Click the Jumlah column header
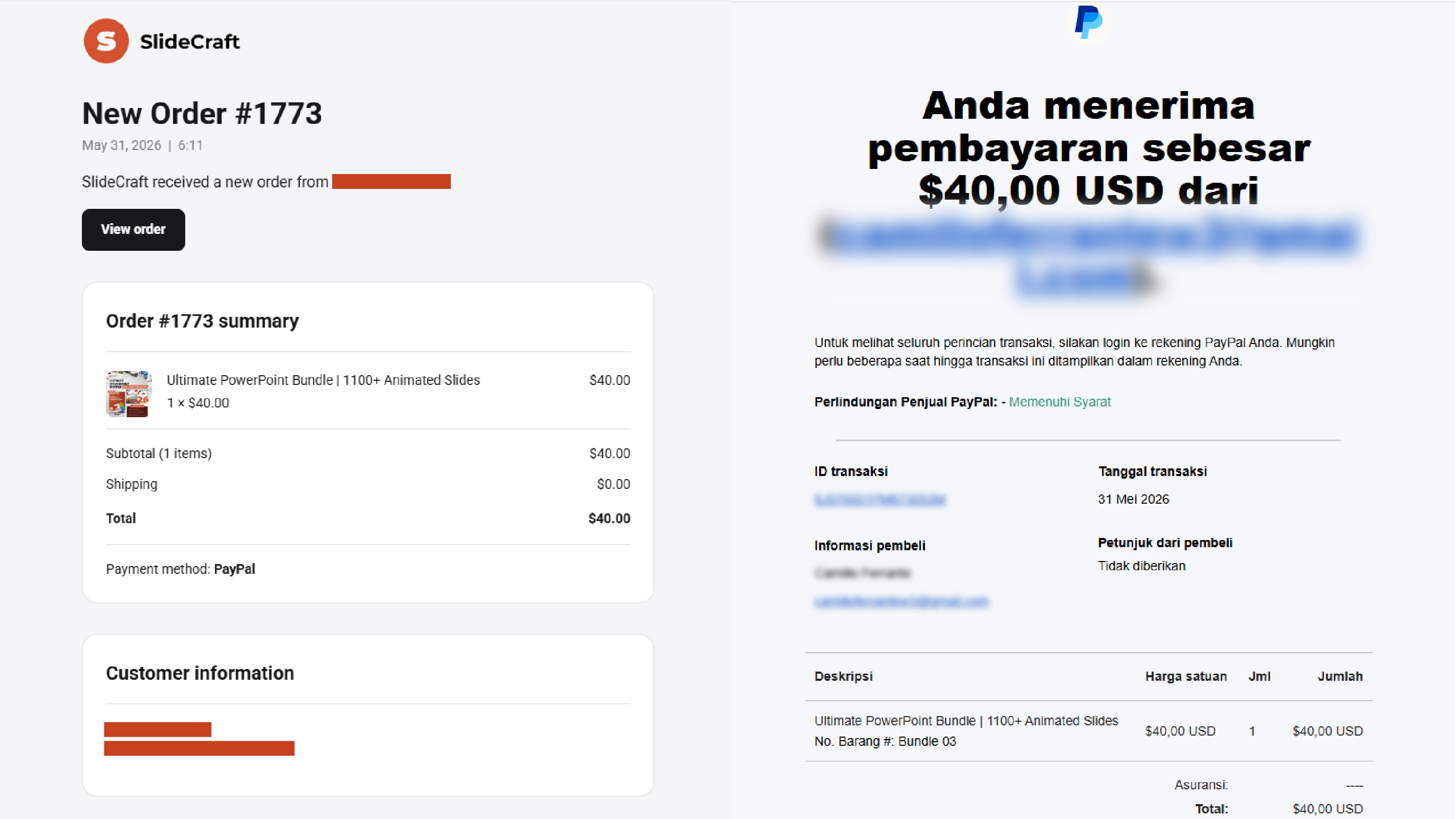 1340,677
